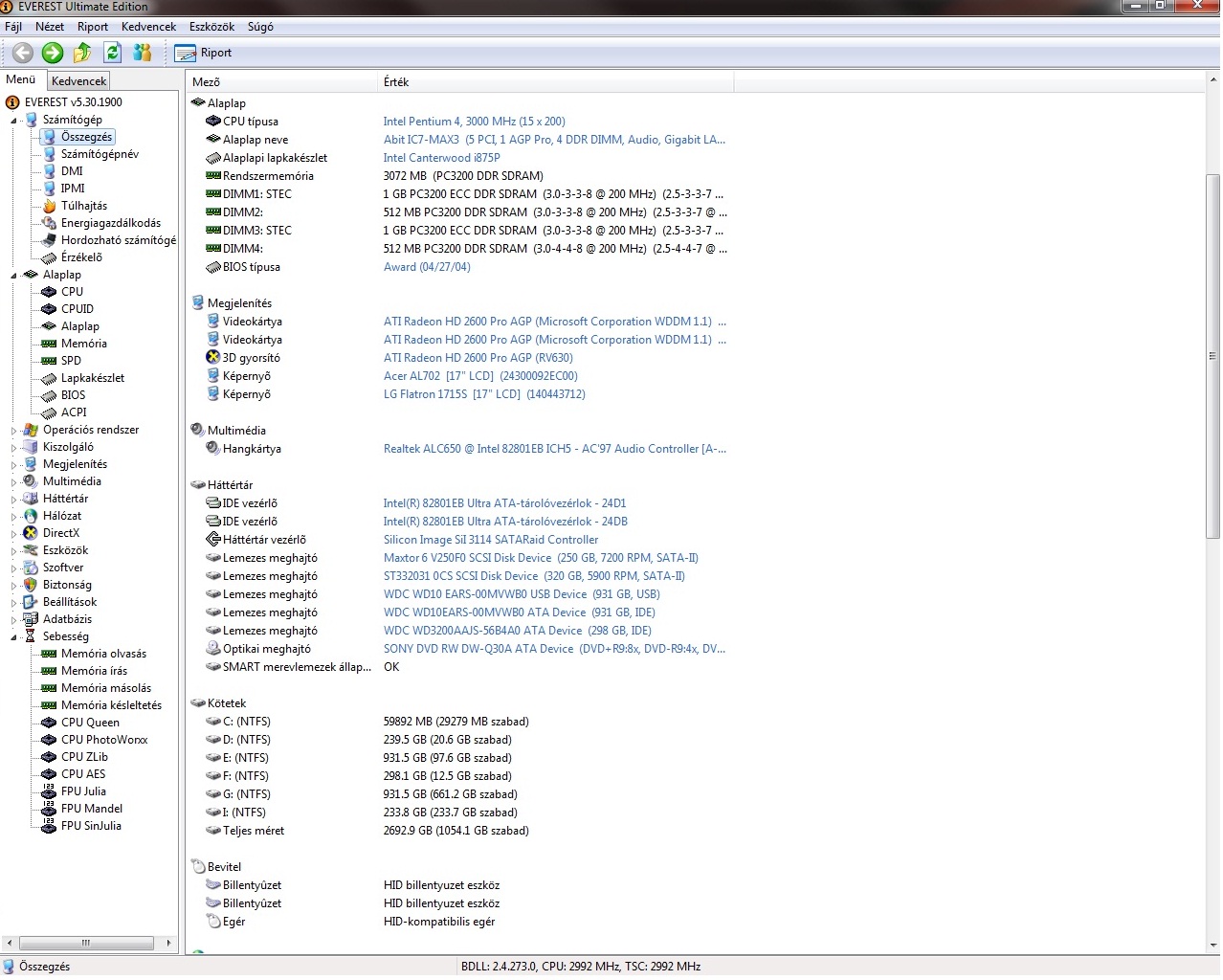Image resolution: width=1223 pixels, height=980 pixels.
Task: Click the Érték column header
Action: coord(556,82)
